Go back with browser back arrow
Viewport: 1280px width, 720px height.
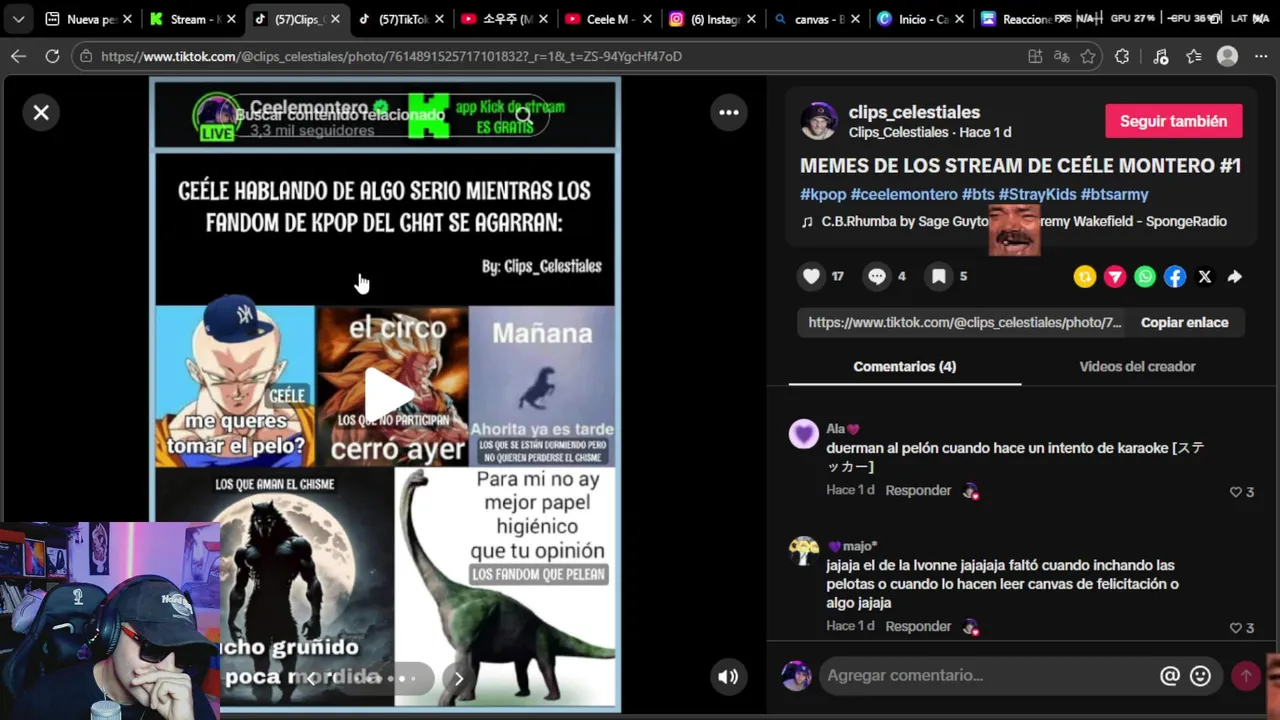[18, 56]
